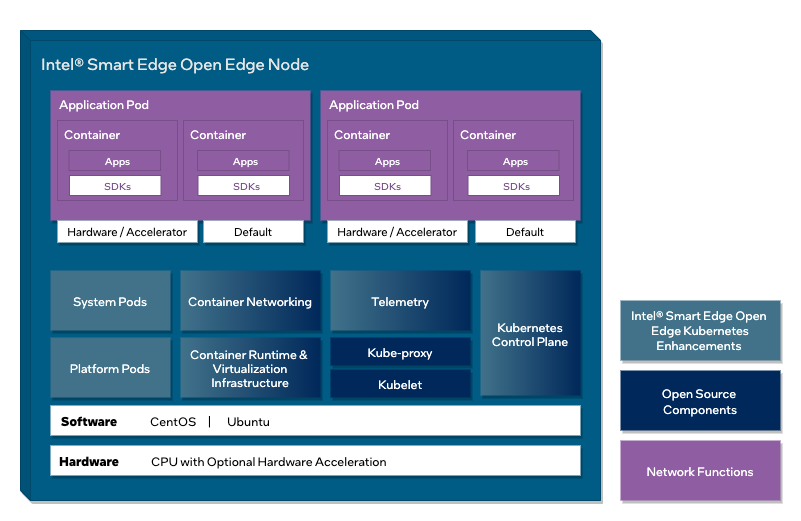Select the Kube-proxy block
Image resolution: width=801 pixels, height=521 pixels.
pos(400,352)
